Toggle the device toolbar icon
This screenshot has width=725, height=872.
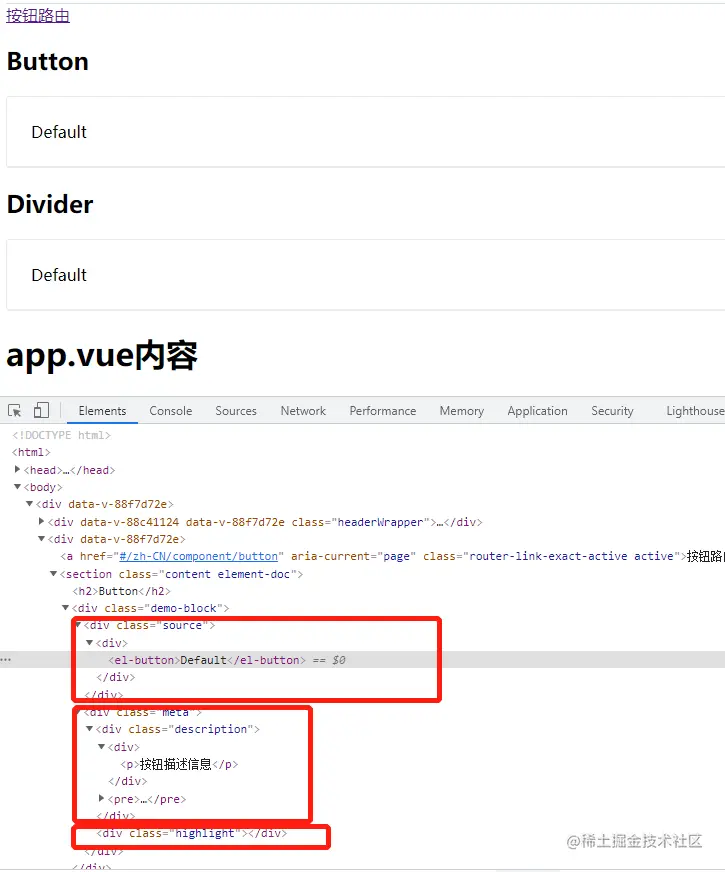(41, 410)
